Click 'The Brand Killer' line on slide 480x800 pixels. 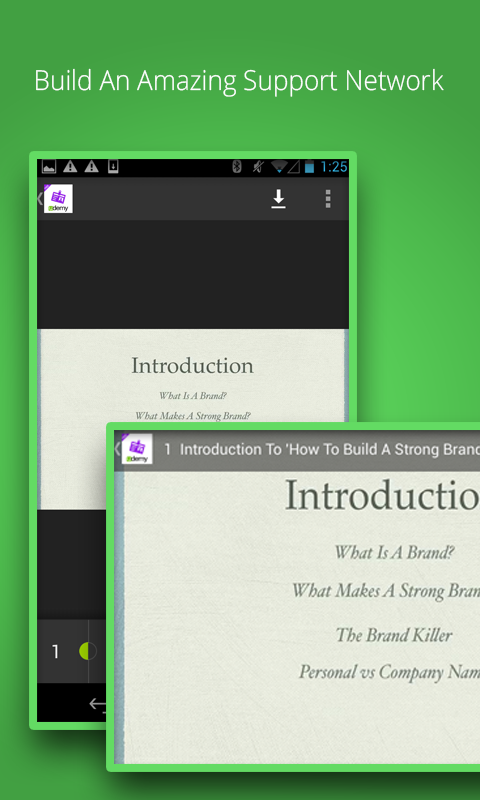point(394,635)
